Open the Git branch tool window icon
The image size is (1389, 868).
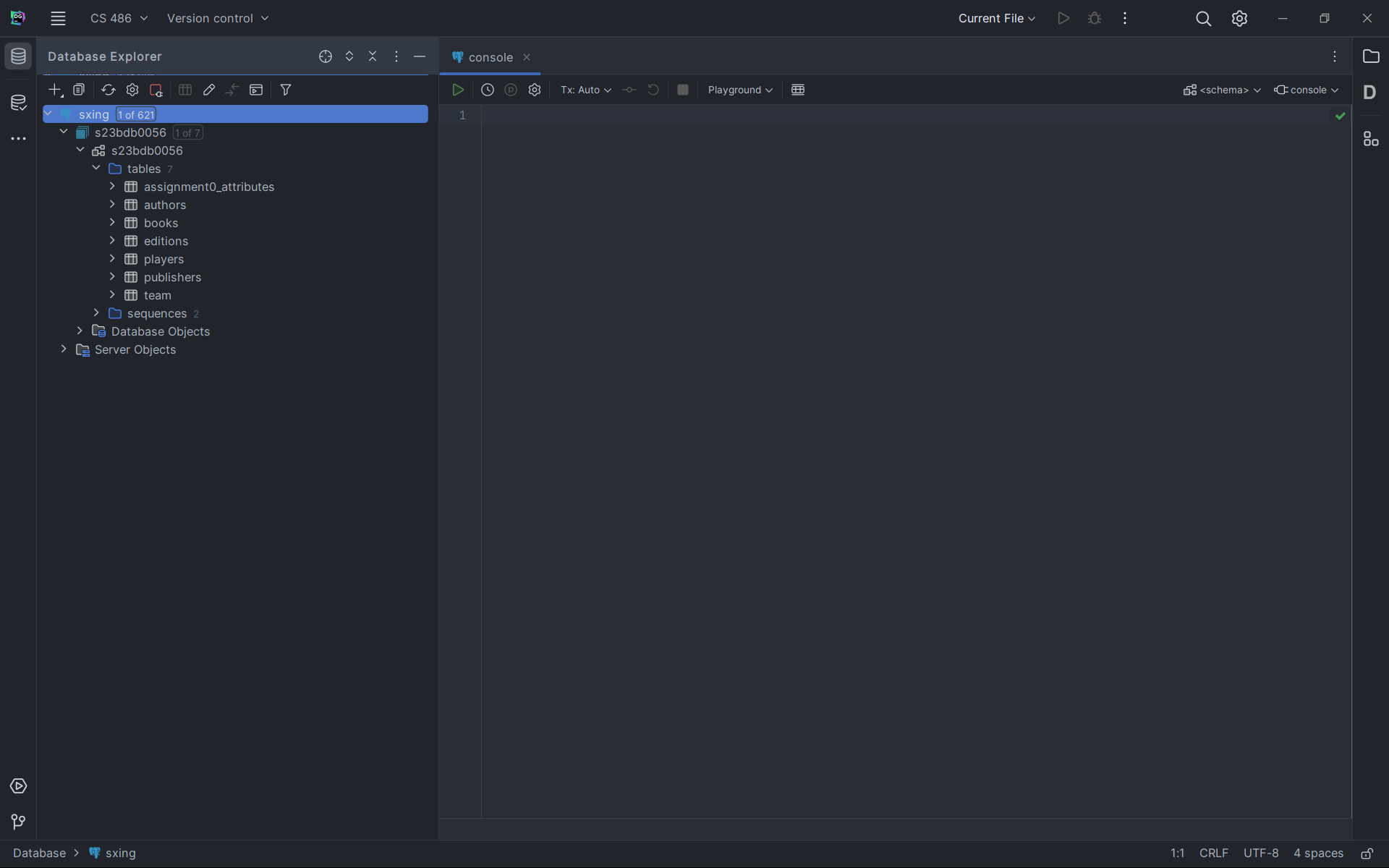tap(18, 822)
